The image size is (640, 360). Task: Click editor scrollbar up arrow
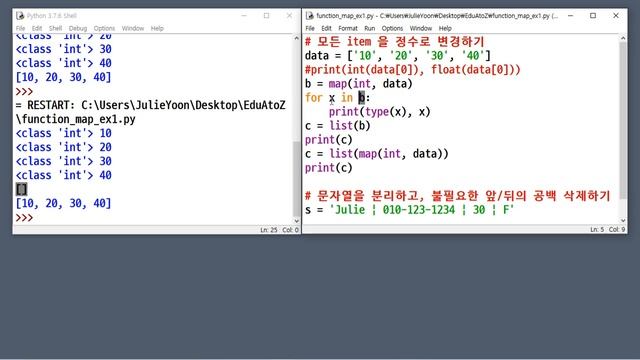click(623, 38)
